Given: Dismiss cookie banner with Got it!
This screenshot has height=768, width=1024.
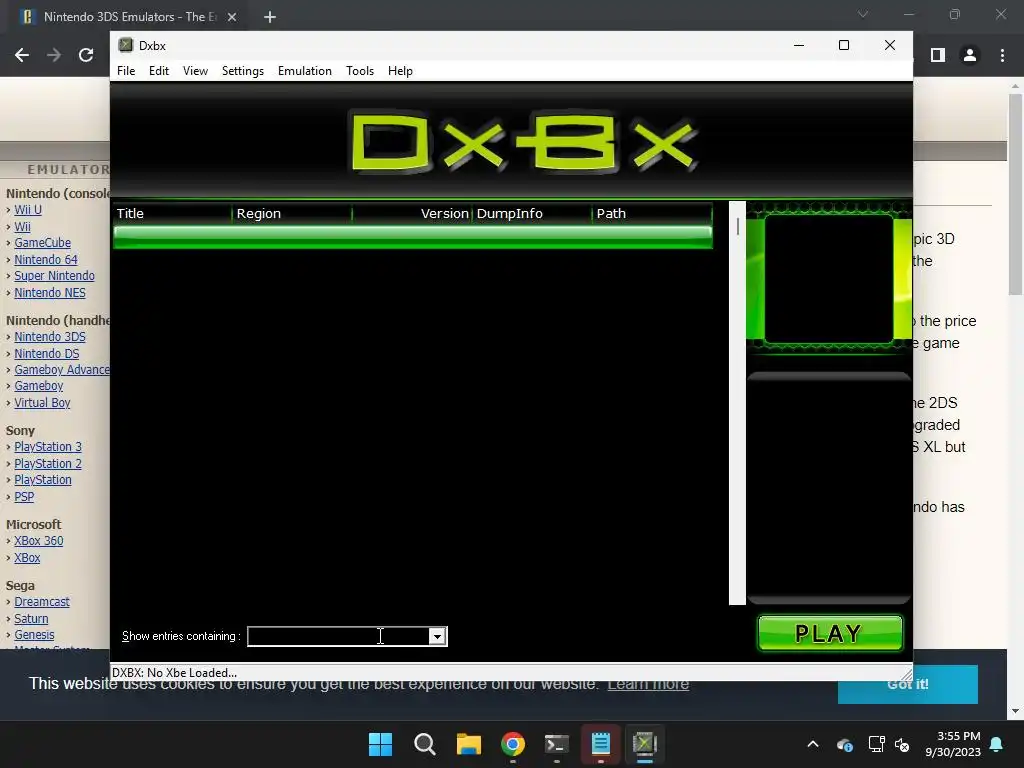Looking at the screenshot, I should [x=908, y=684].
